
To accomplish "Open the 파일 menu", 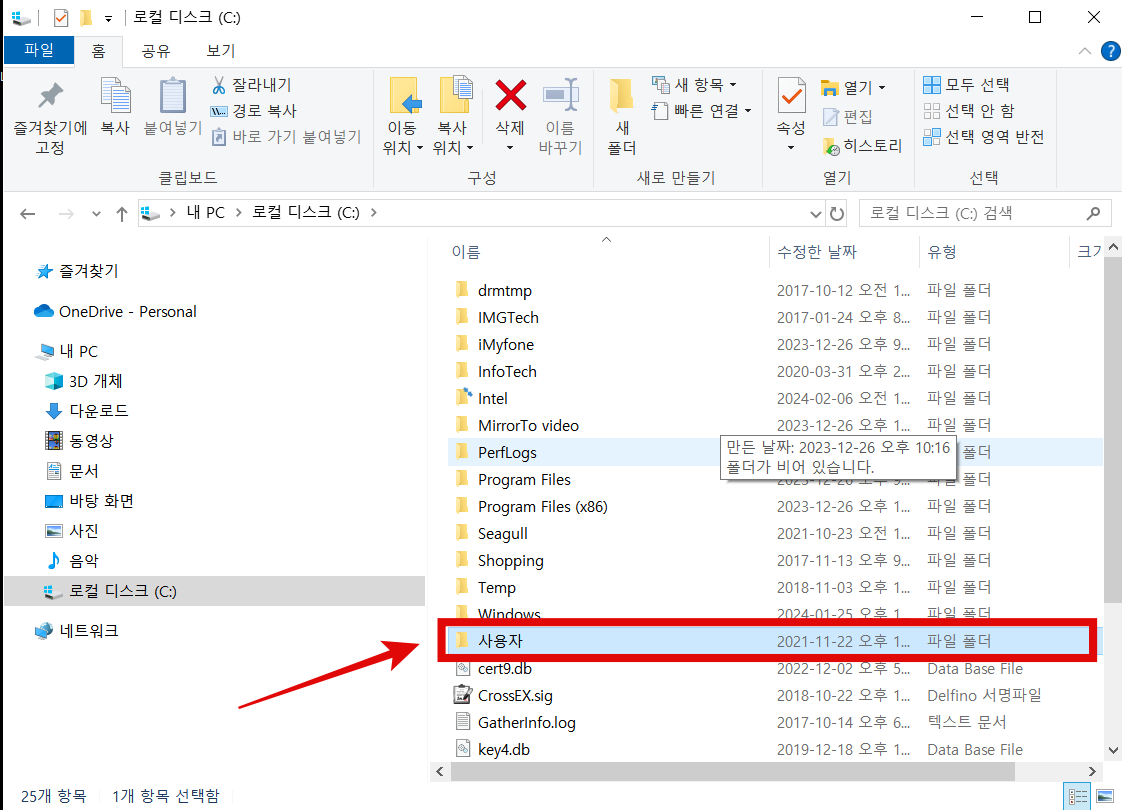I will [38, 49].
